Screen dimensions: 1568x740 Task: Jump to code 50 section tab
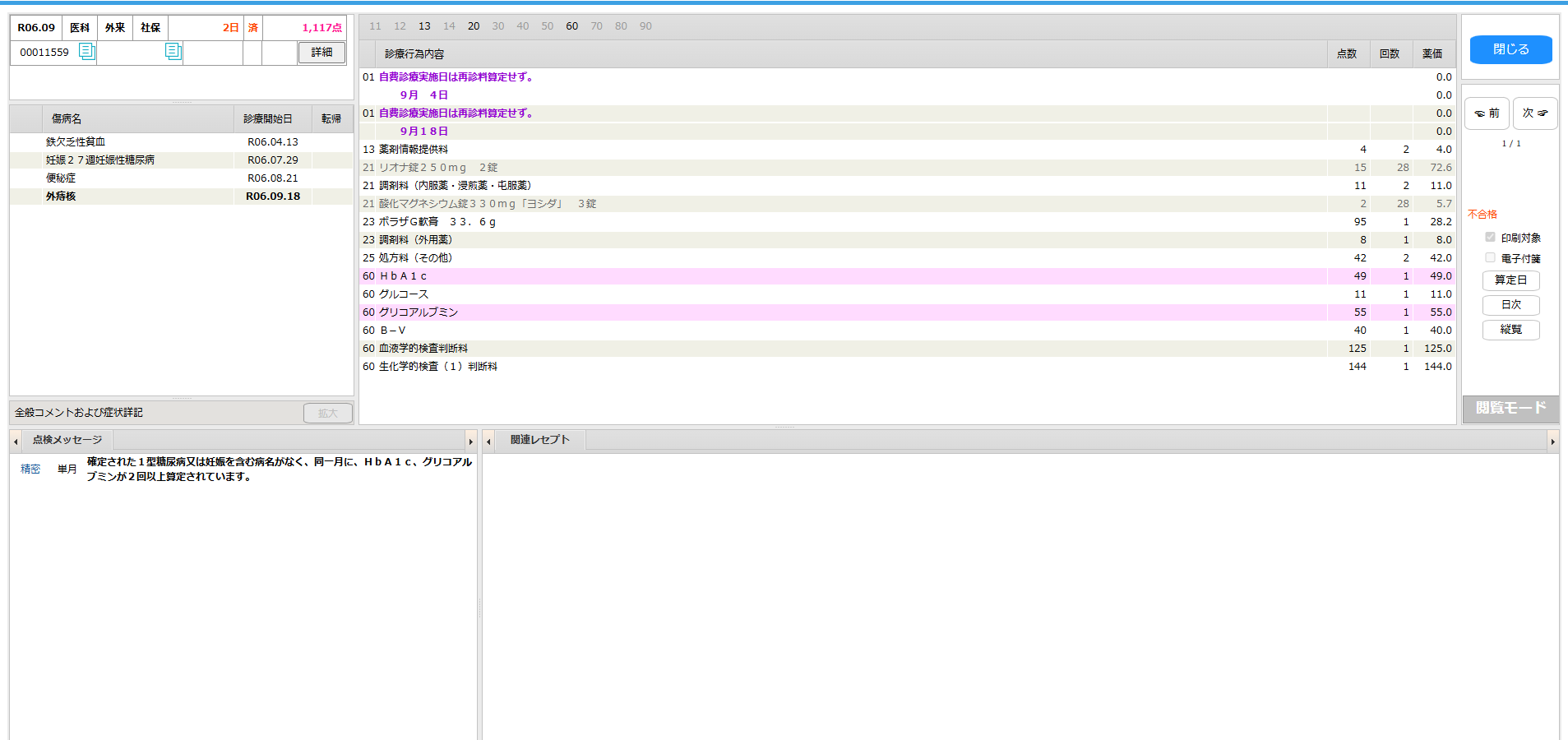pos(548,26)
